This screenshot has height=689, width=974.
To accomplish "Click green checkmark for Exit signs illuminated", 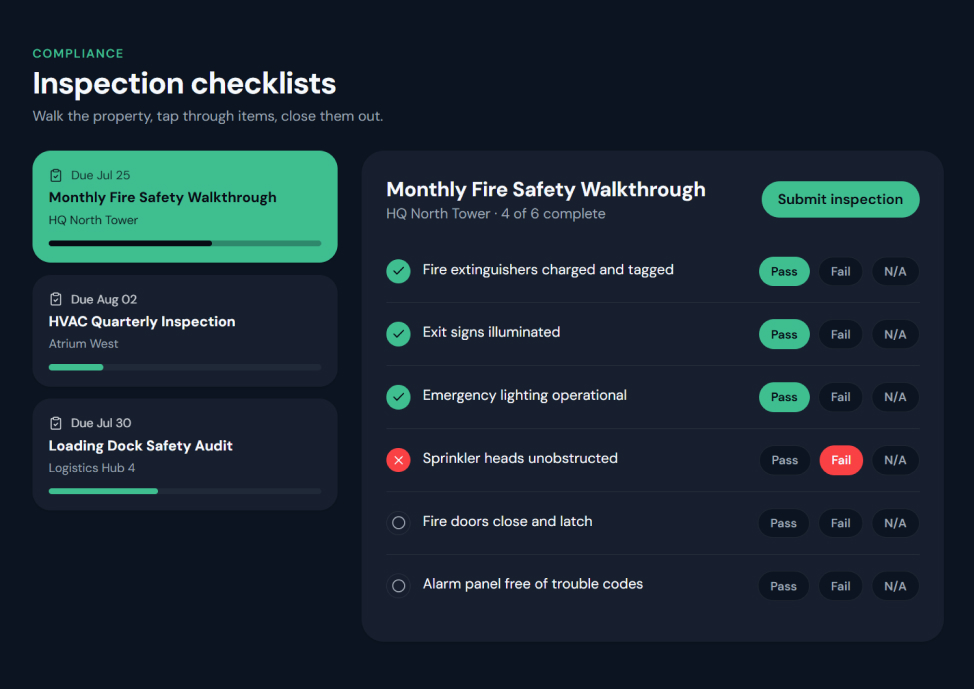I will pyautogui.click(x=398, y=334).
